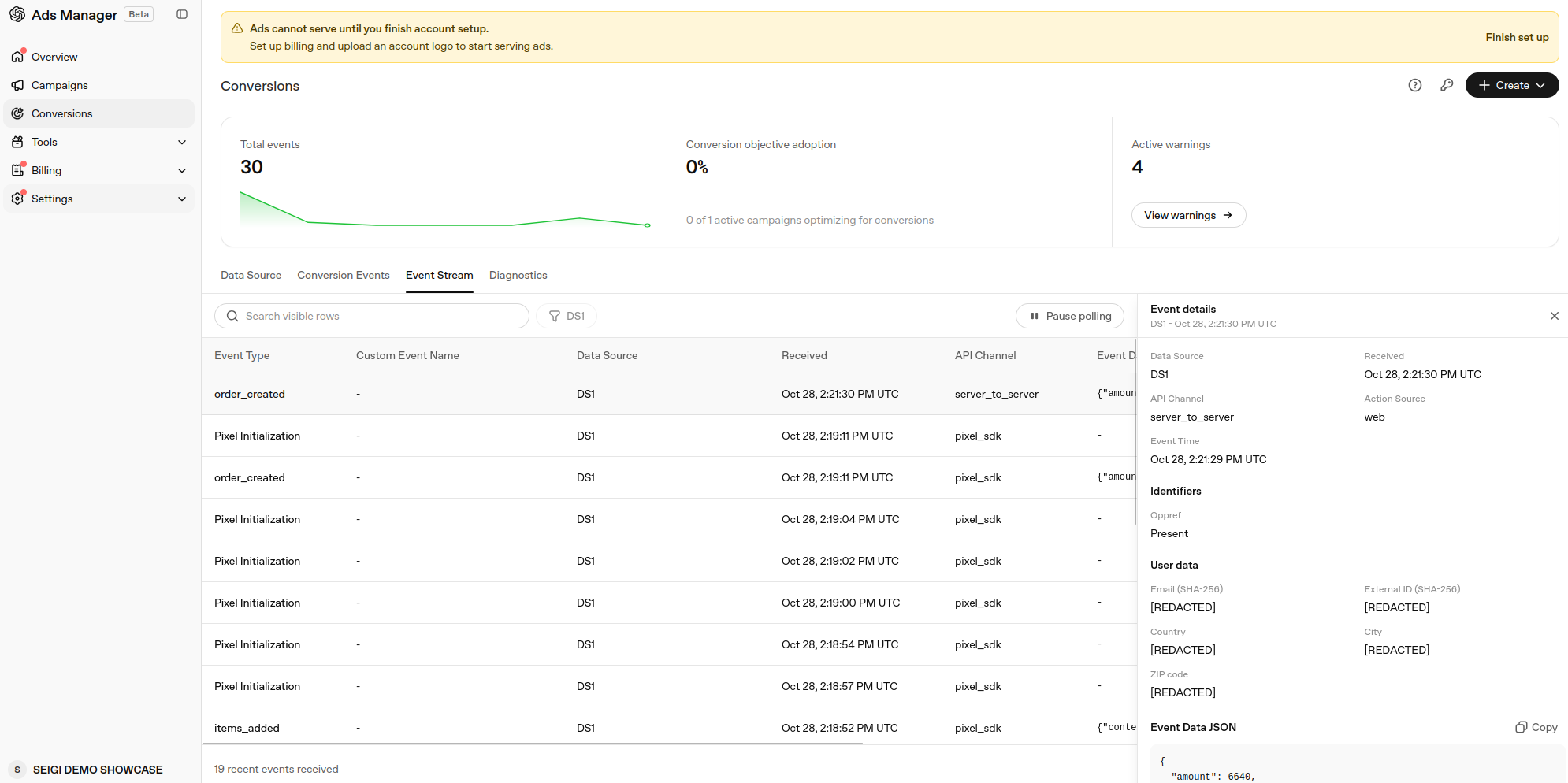Copy the Event Data JSON
The height and width of the screenshot is (783, 1568).
point(1536,727)
